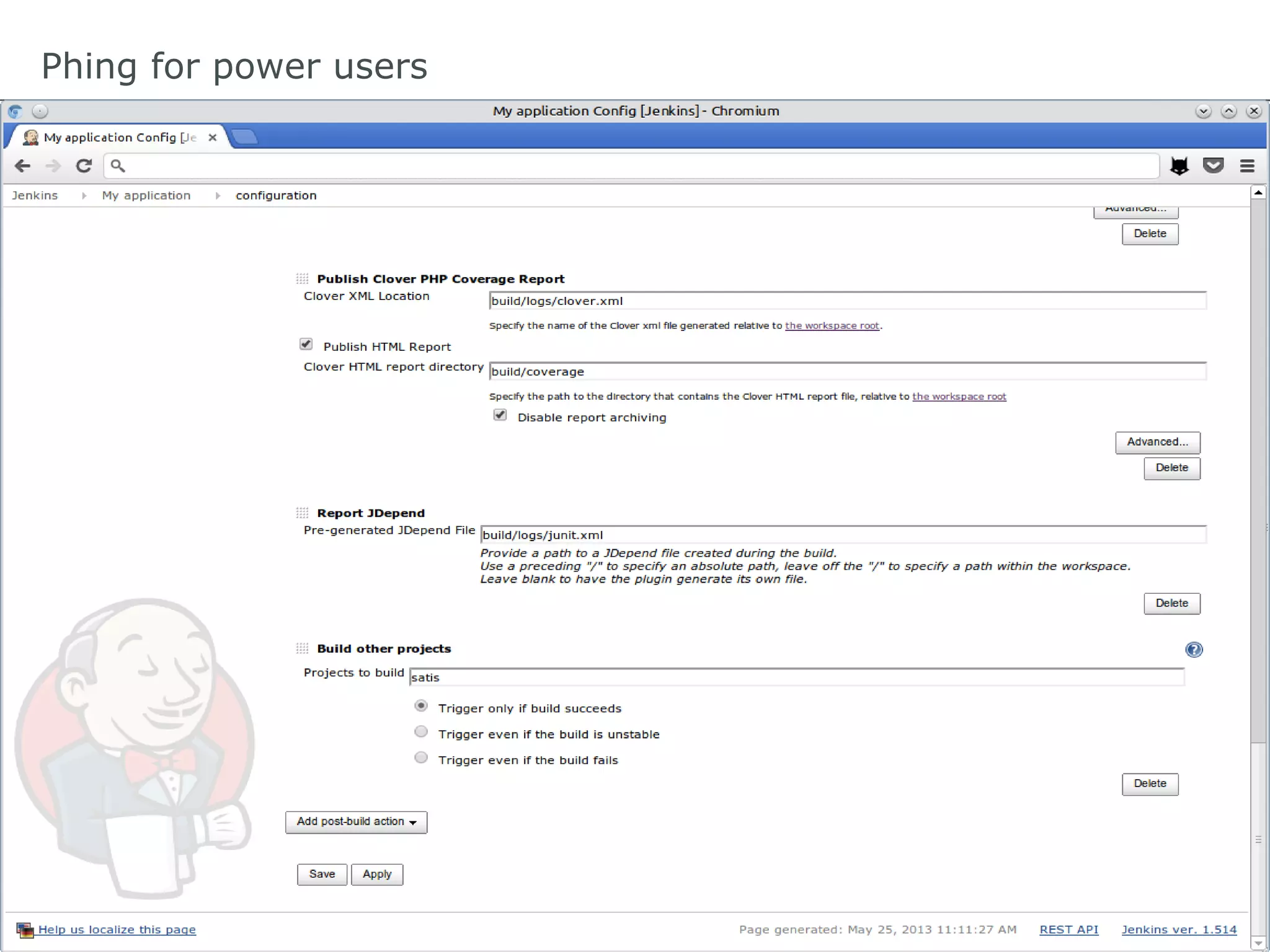Open the Help us localize this page link
Viewport: 1270px width, 952px height.
tap(117, 930)
